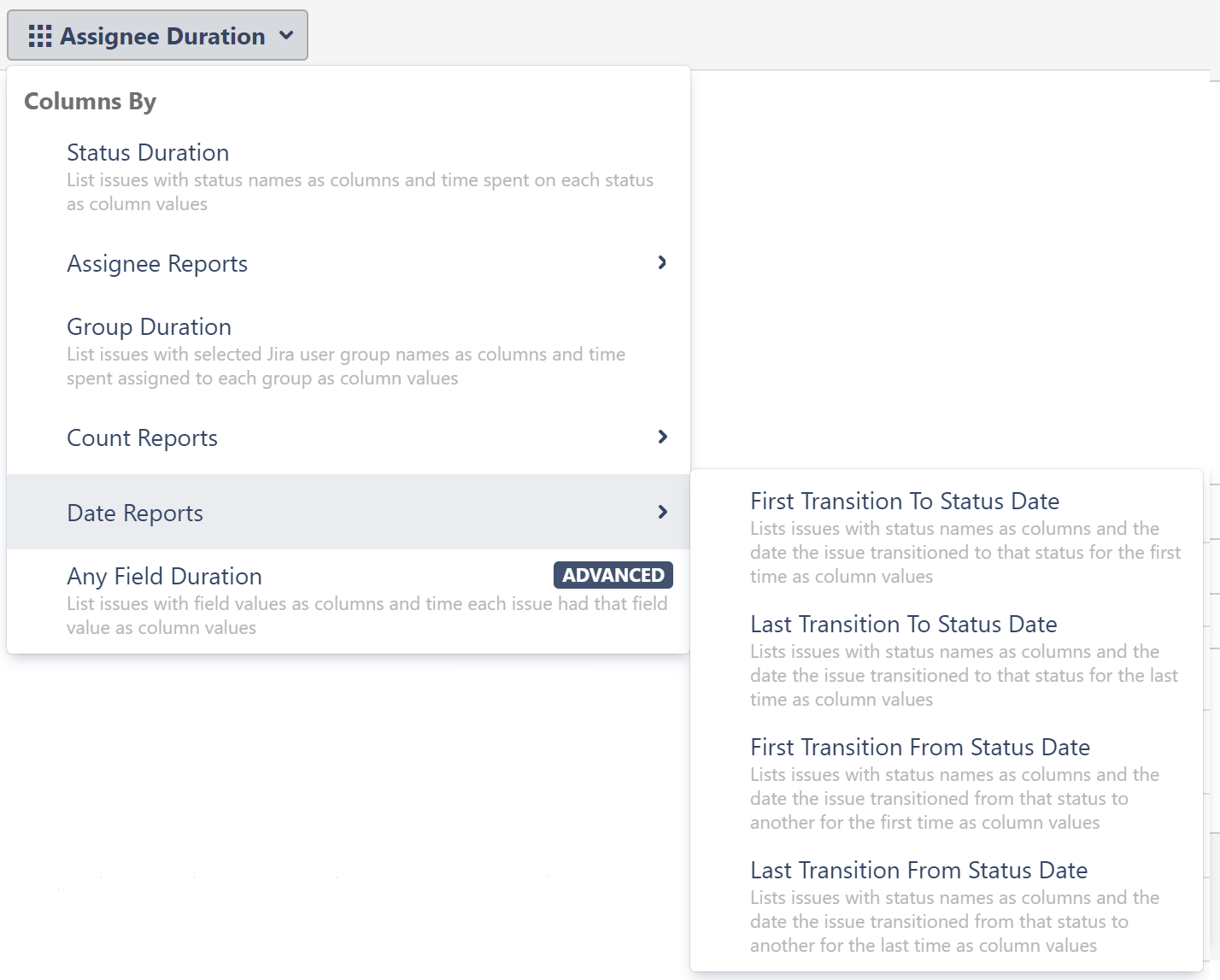Select the Date Reports menu entry
The width and height of the screenshot is (1220, 980).
click(x=134, y=513)
